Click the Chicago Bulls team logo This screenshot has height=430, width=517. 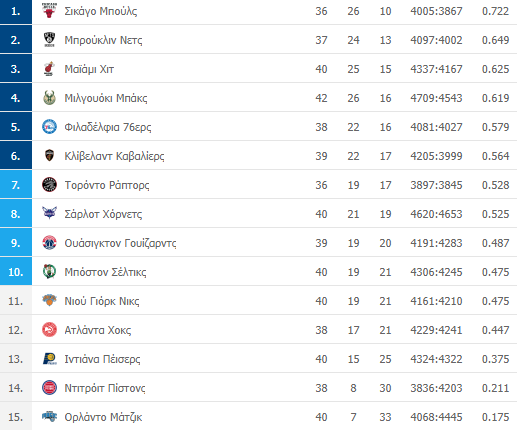(49, 10)
